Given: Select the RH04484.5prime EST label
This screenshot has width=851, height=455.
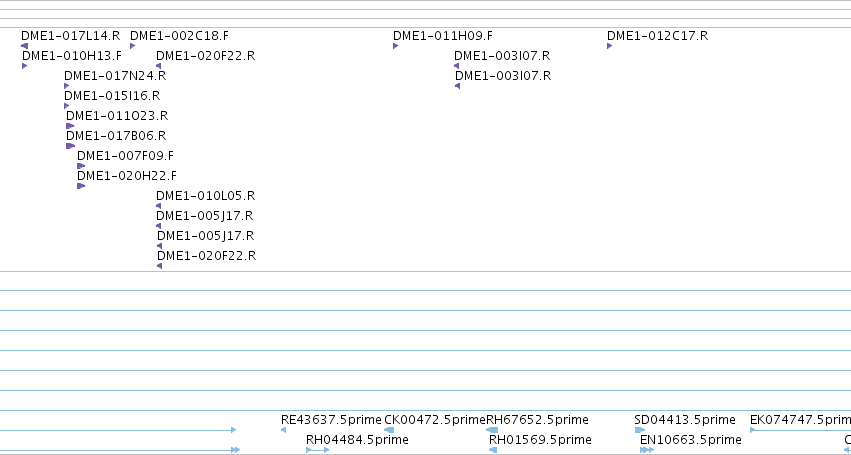Looking at the screenshot, I should coord(357,440).
